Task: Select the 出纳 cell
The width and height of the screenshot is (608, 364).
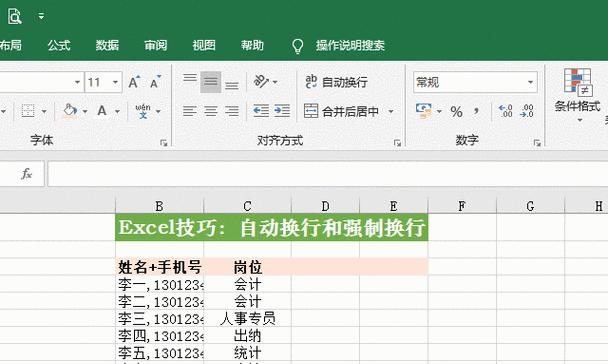Action: coord(247,336)
